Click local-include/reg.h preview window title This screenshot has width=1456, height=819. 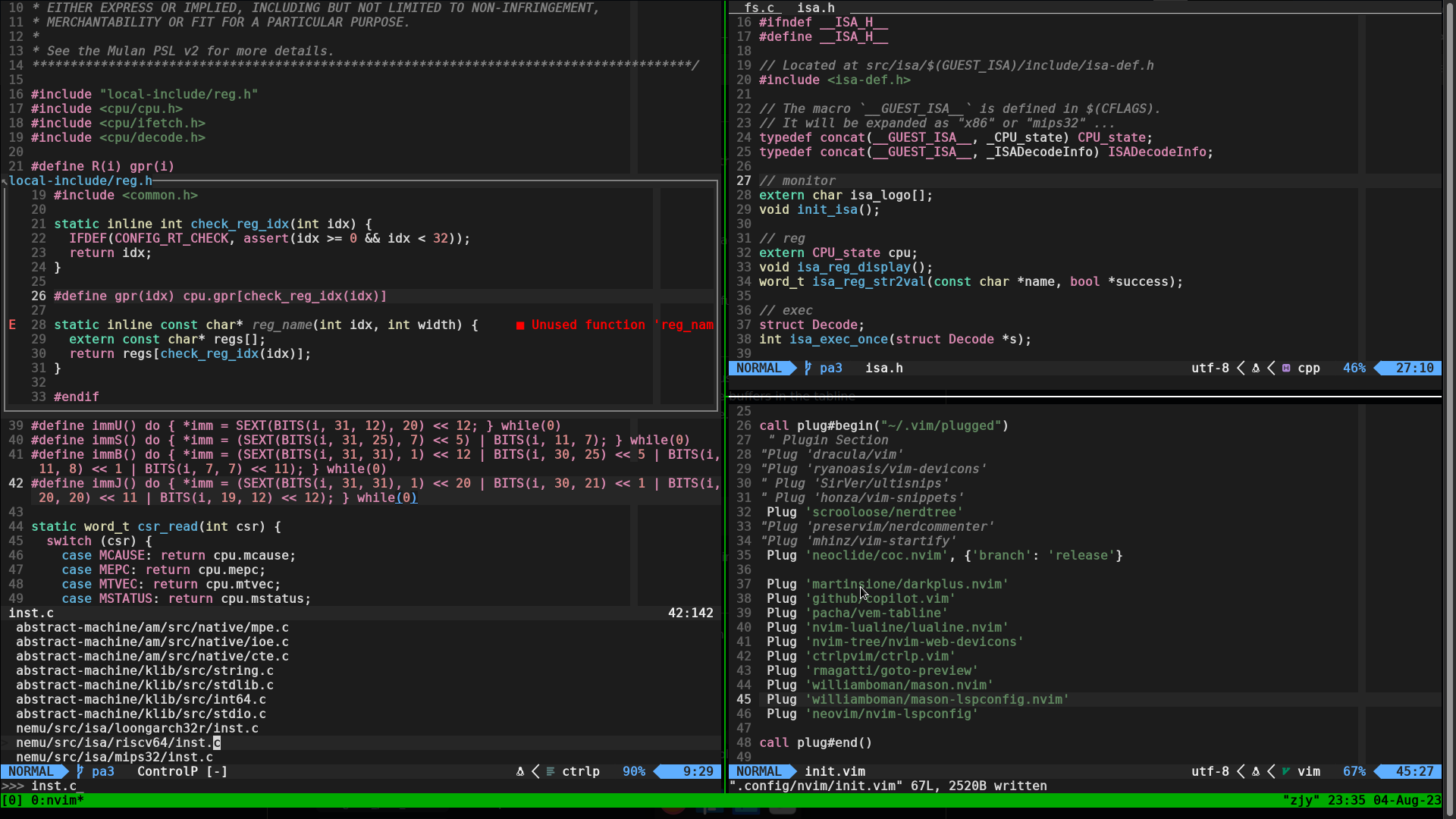pos(80,180)
